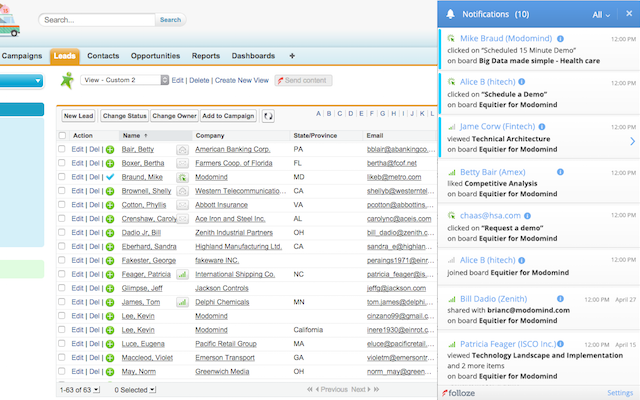Open the blue sidebar dropdown arrow
The image size is (640, 400).
[x=38, y=81]
